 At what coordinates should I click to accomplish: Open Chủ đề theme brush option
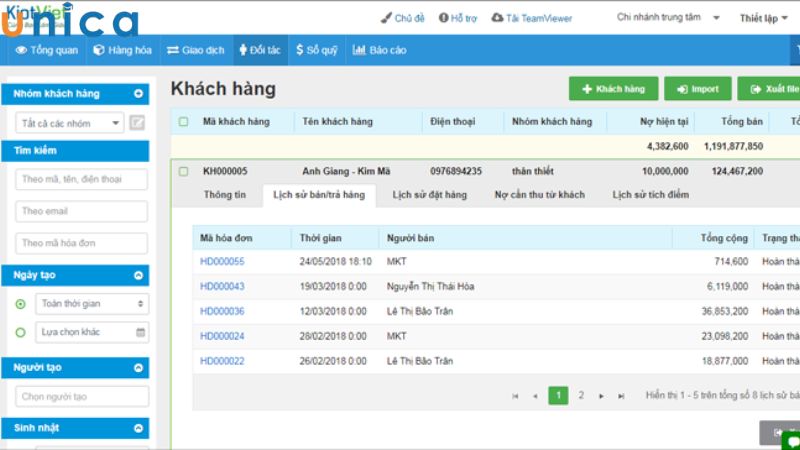tap(403, 18)
